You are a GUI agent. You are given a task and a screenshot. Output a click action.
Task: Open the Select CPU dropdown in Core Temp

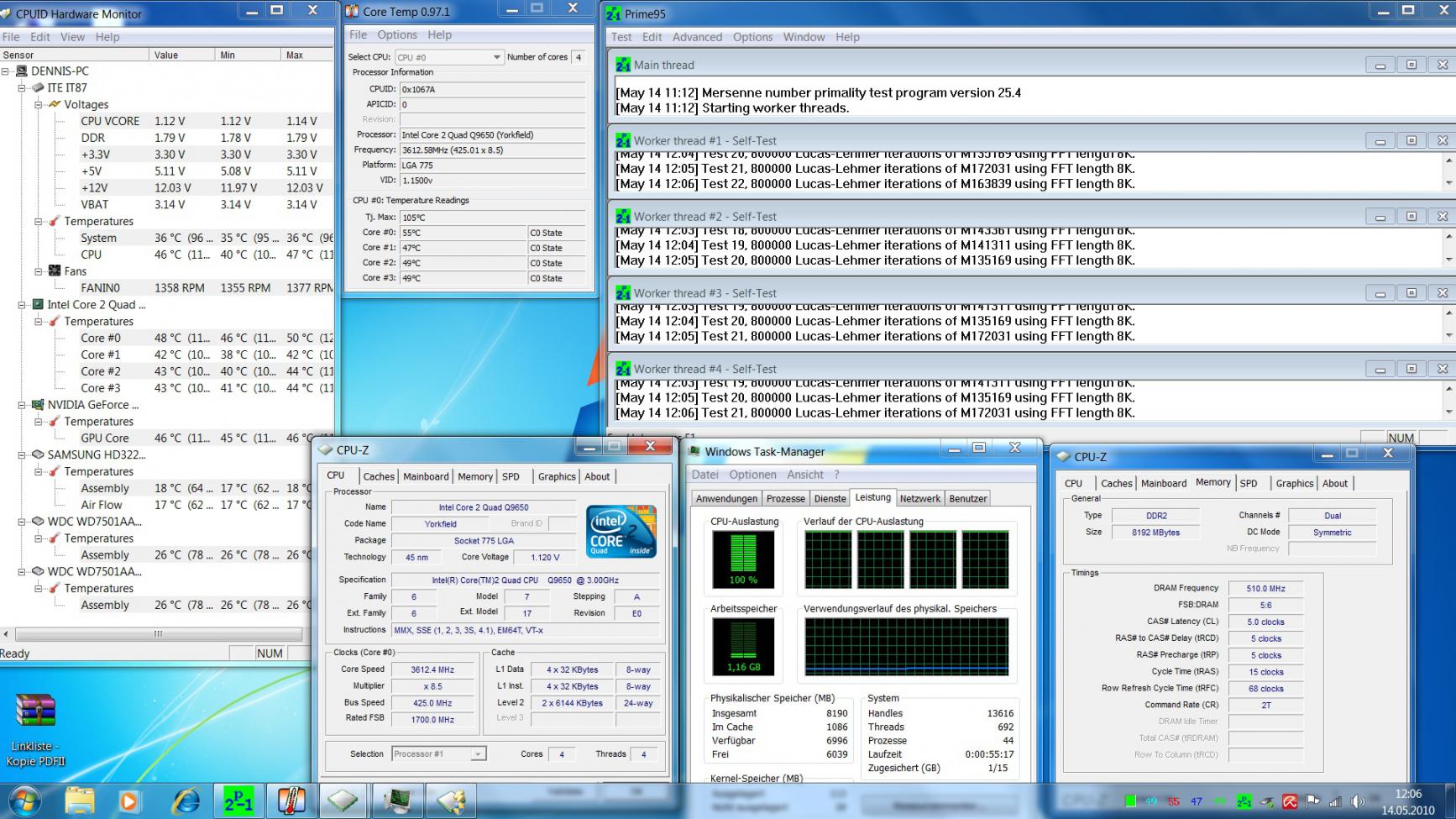(x=496, y=57)
